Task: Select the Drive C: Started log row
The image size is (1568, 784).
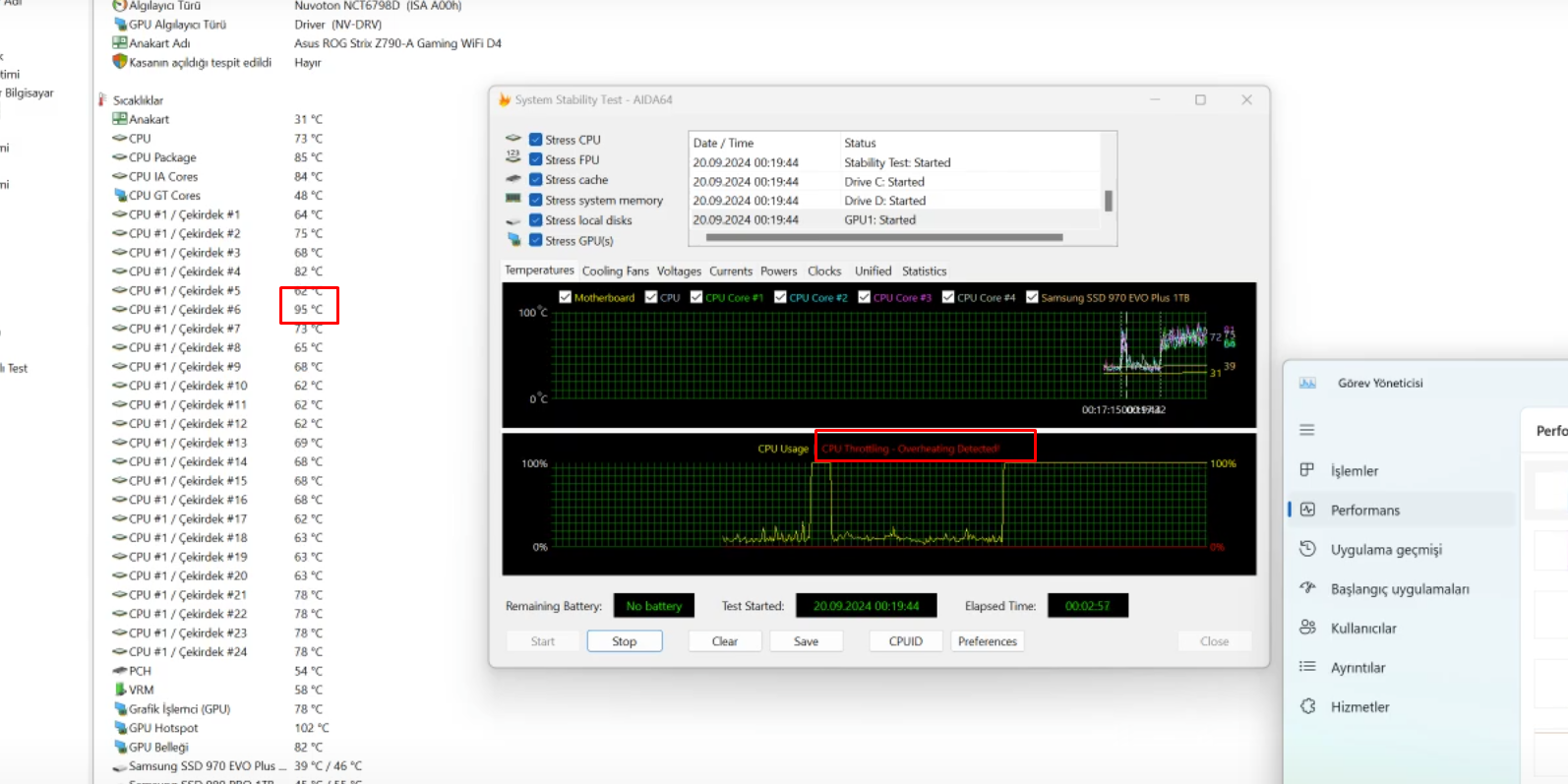Action: click(x=895, y=182)
